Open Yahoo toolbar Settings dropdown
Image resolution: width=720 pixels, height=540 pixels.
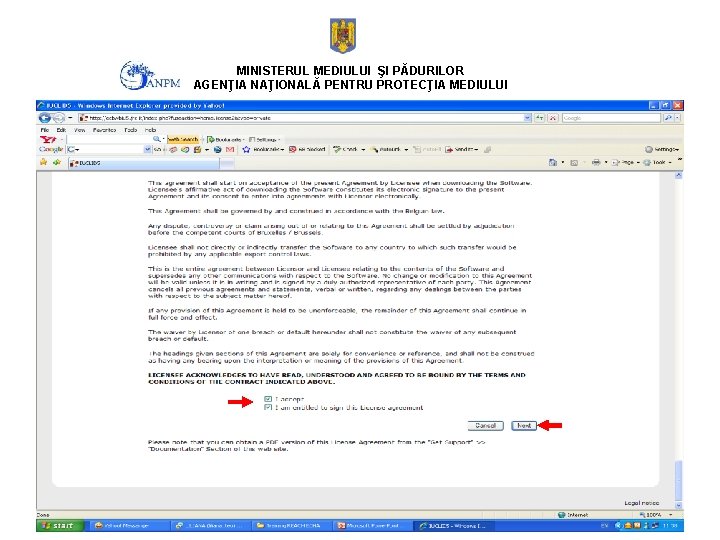click(x=264, y=139)
